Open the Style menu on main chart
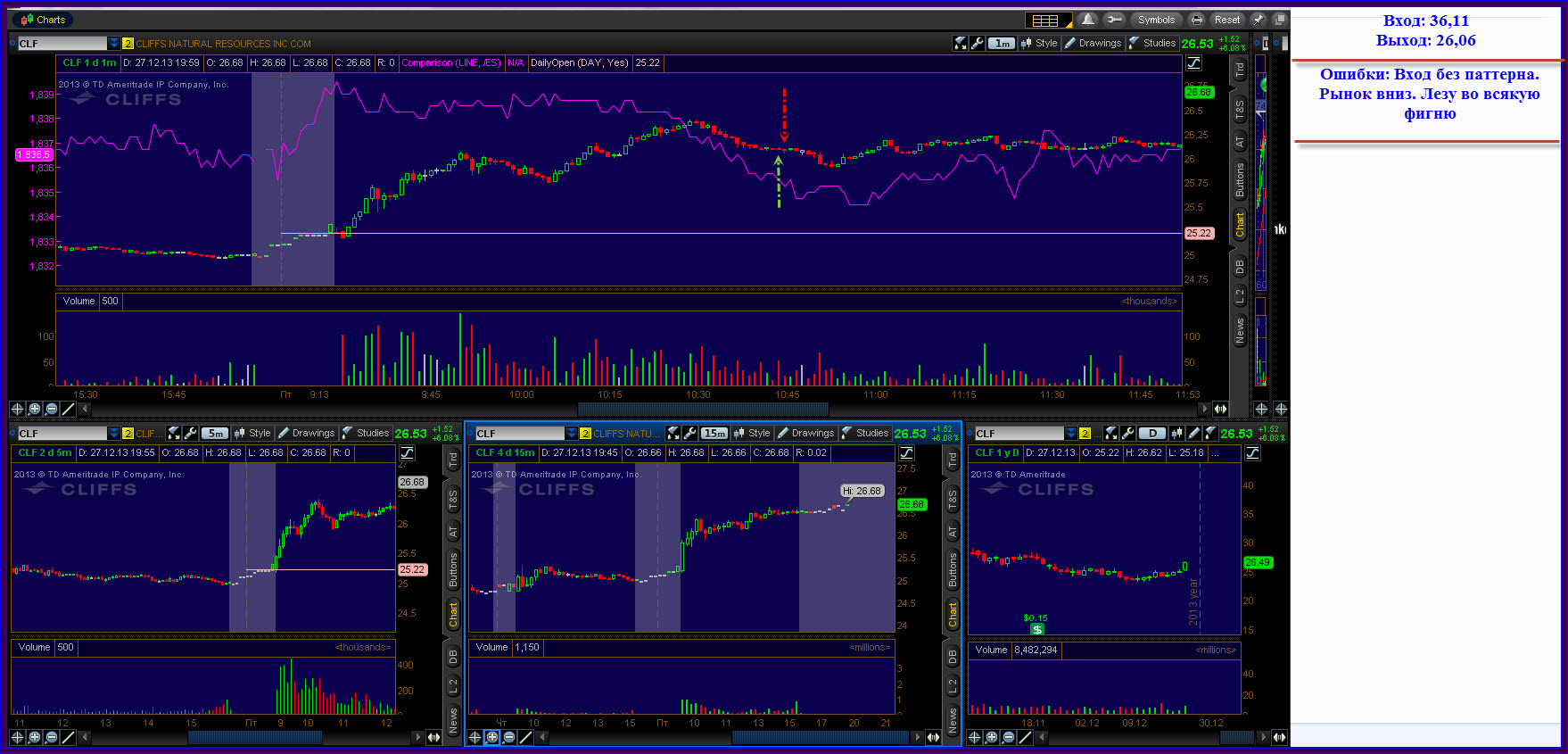Image resolution: width=1568 pixels, height=754 pixels. [x=1040, y=43]
